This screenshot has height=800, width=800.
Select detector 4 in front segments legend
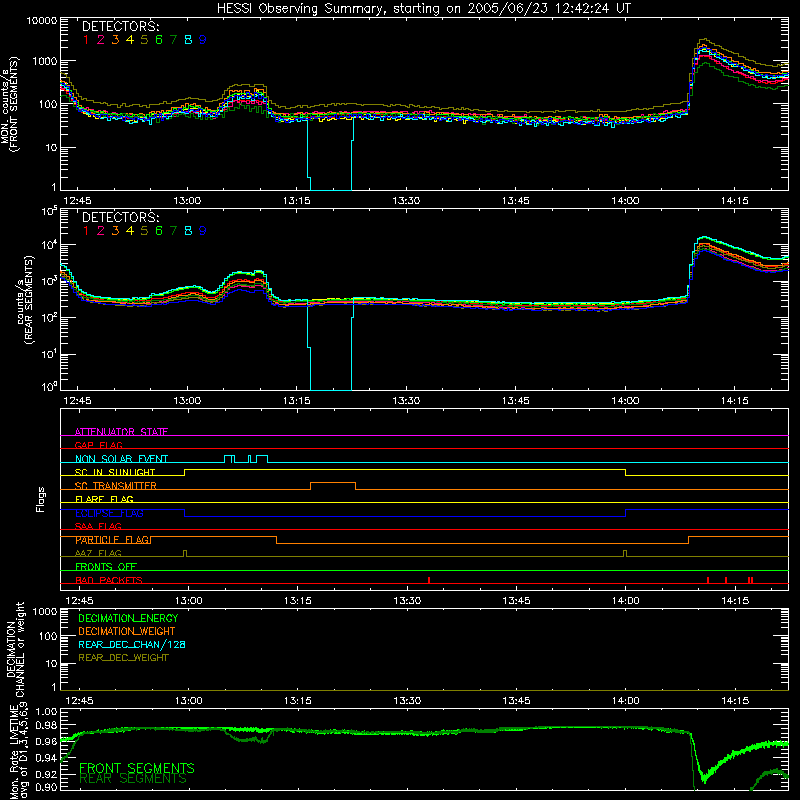[x=130, y=40]
